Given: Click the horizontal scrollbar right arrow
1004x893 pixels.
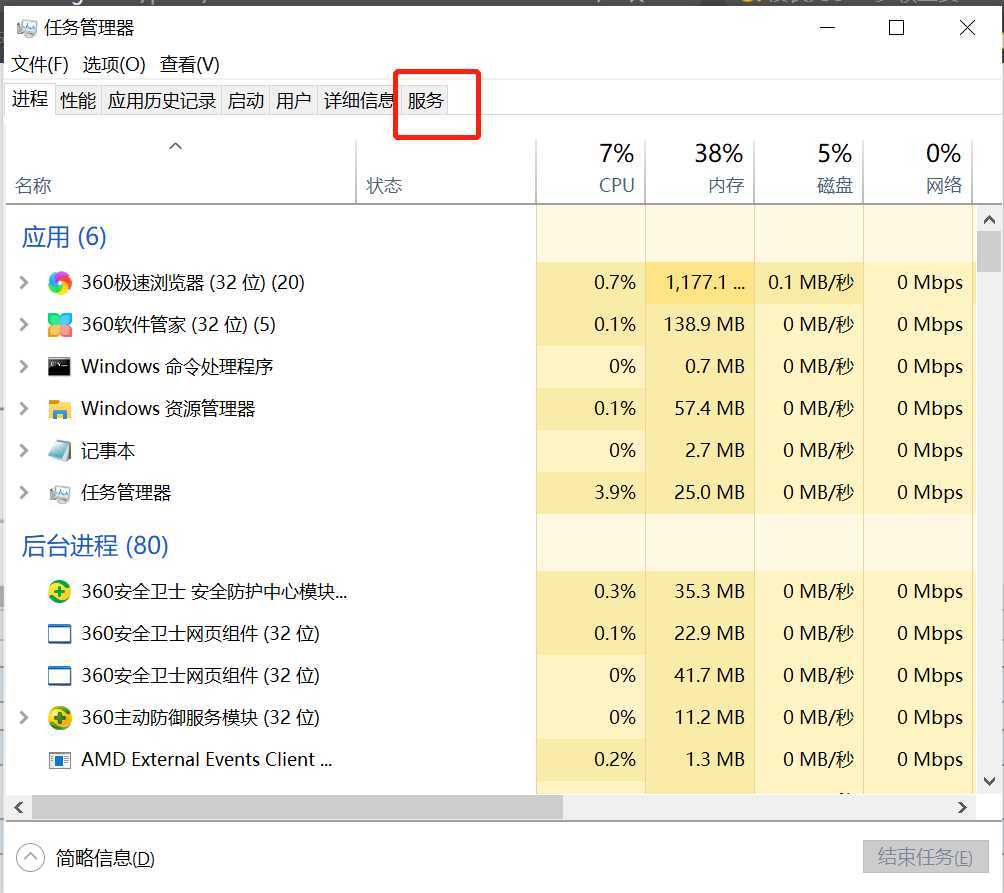Looking at the screenshot, I should (x=962, y=807).
